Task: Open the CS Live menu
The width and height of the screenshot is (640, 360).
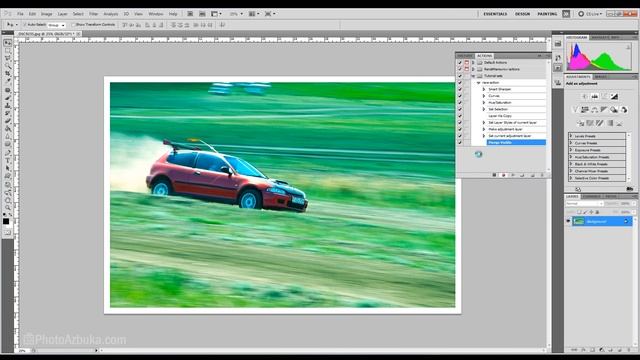Action: [x=591, y=14]
